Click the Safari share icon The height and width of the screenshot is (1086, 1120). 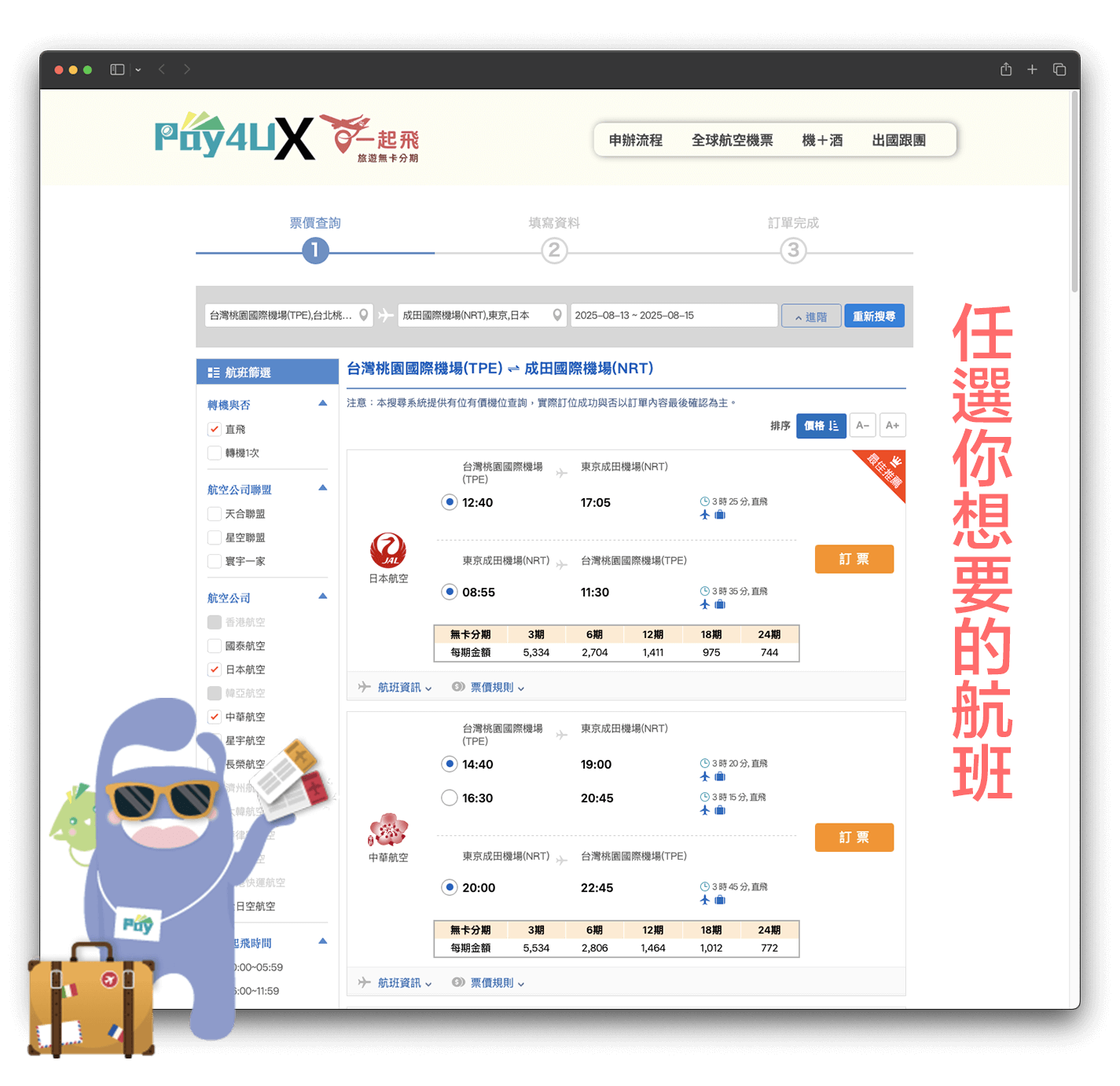tap(1005, 69)
